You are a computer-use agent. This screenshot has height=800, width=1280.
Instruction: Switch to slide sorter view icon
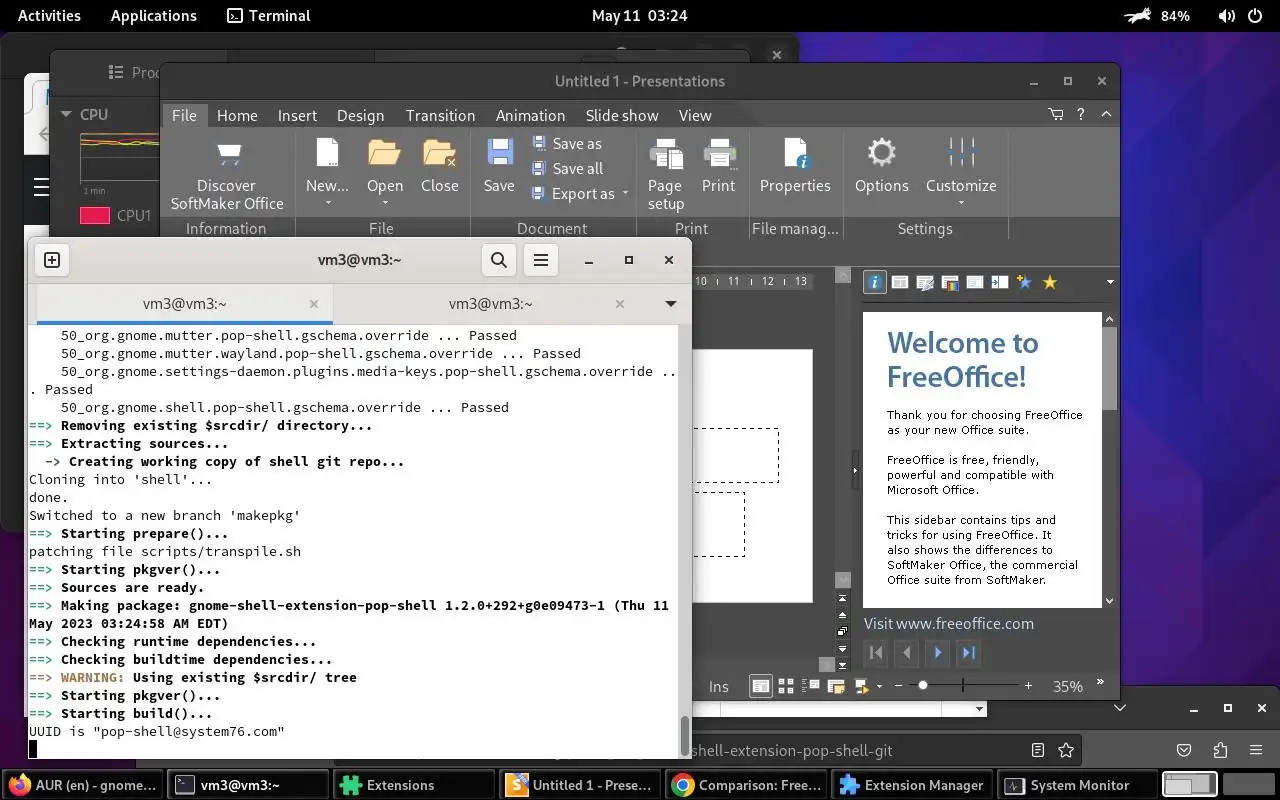tap(786, 686)
